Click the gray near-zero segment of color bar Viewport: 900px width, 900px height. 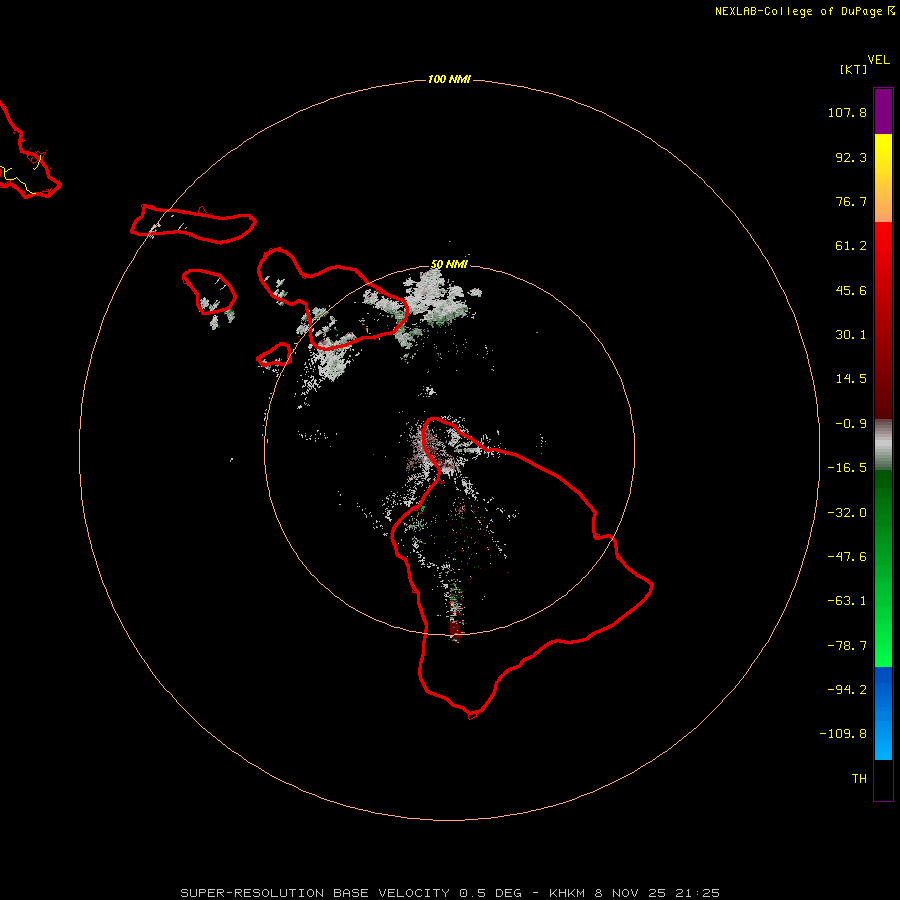pos(883,445)
